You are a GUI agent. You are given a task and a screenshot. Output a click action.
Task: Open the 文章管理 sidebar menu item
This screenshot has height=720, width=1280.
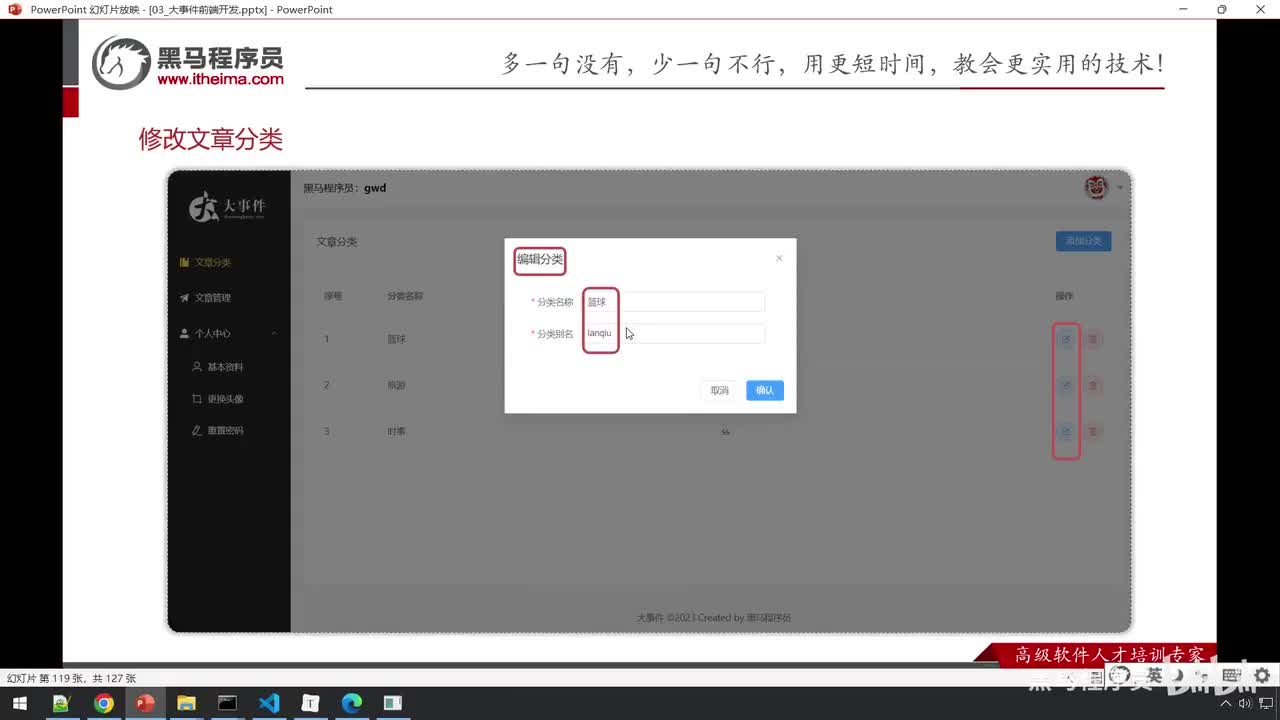tap(205, 298)
